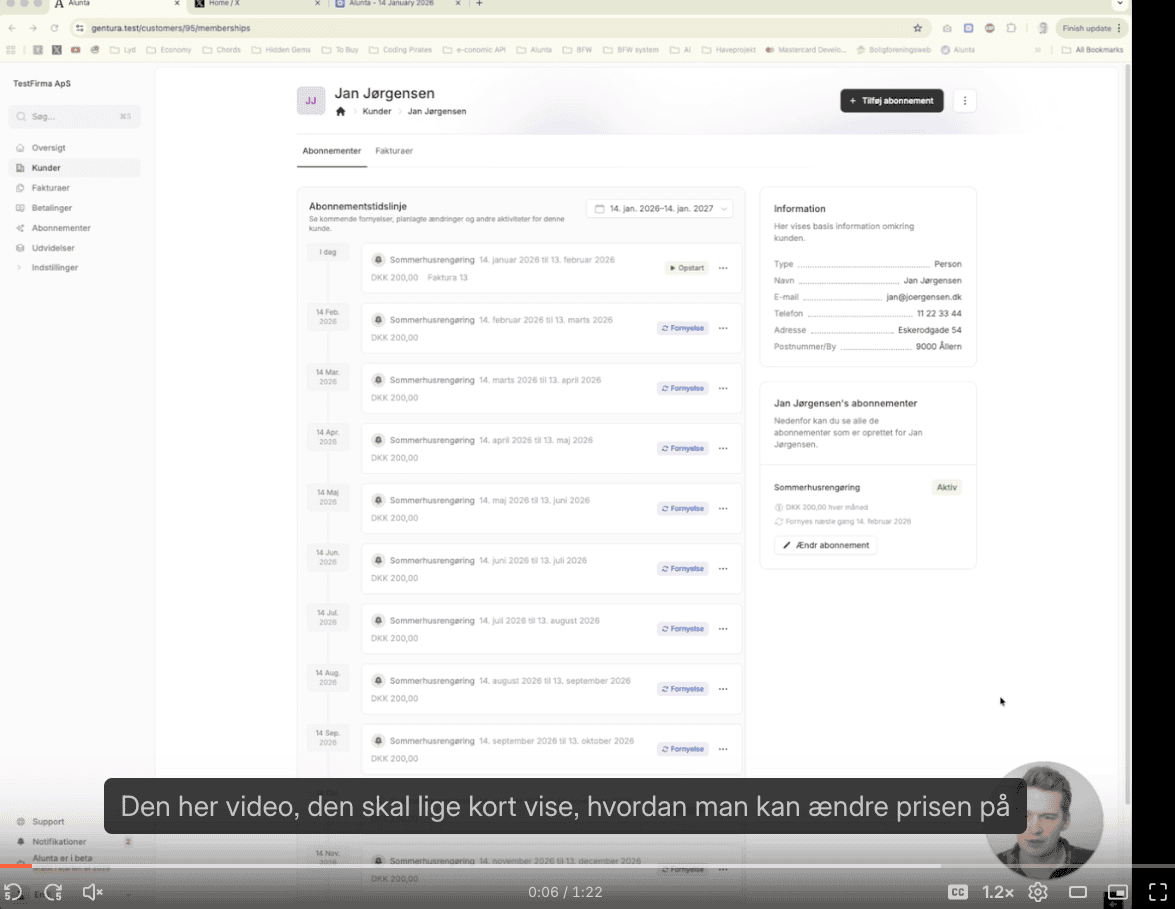Click the Tilføj abonnement button
Viewport: 1175px width, 909px height.
point(890,100)
